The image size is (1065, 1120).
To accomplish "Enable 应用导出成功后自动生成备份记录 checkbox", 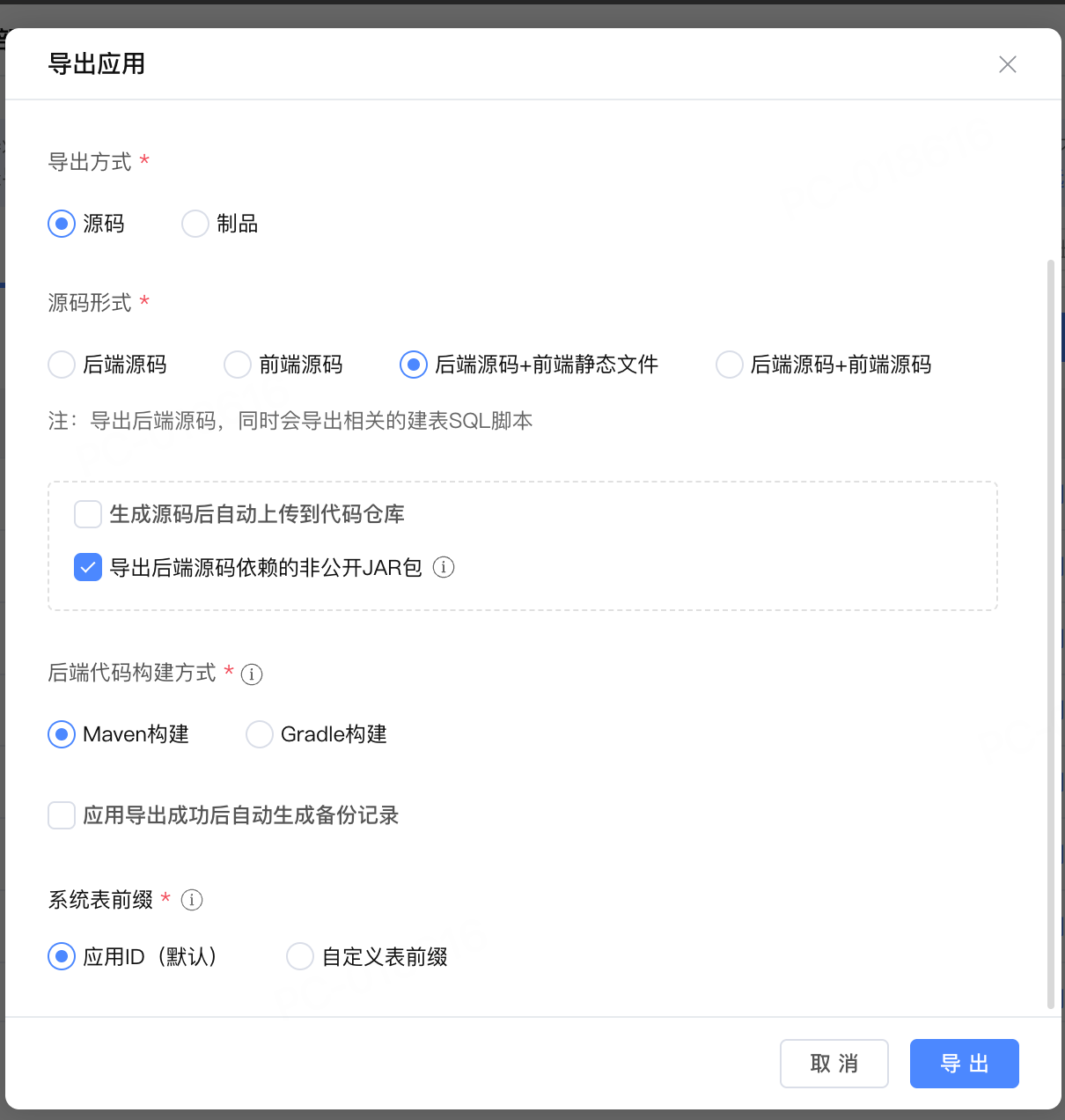I will (x=62, y=815).
